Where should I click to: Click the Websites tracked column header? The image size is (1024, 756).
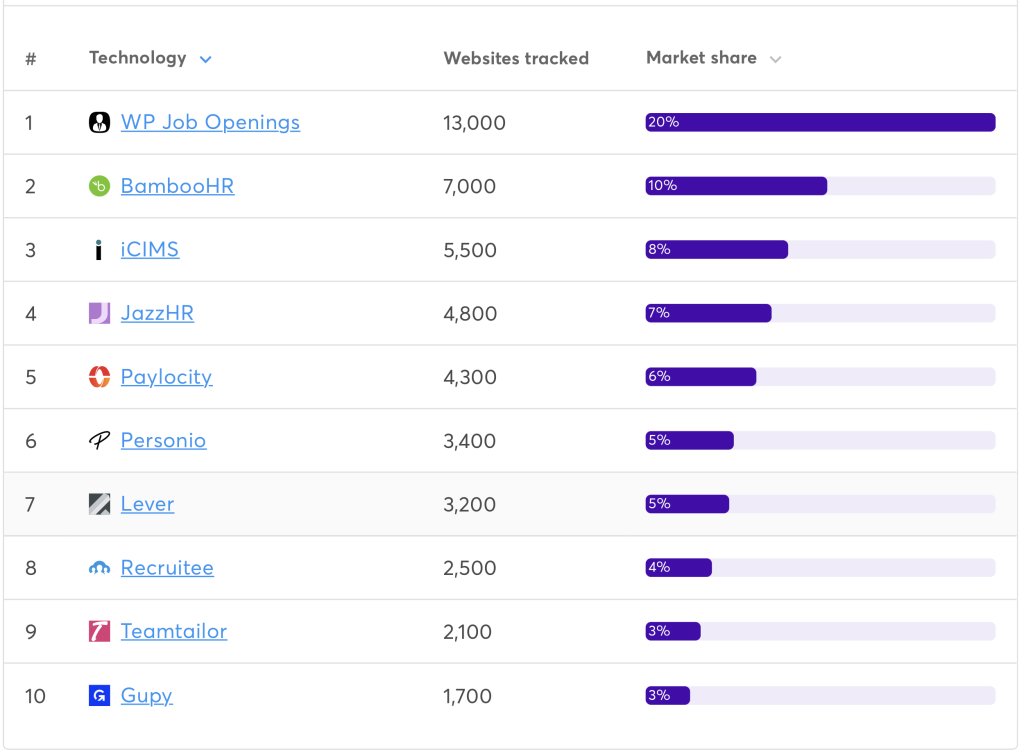516,58
